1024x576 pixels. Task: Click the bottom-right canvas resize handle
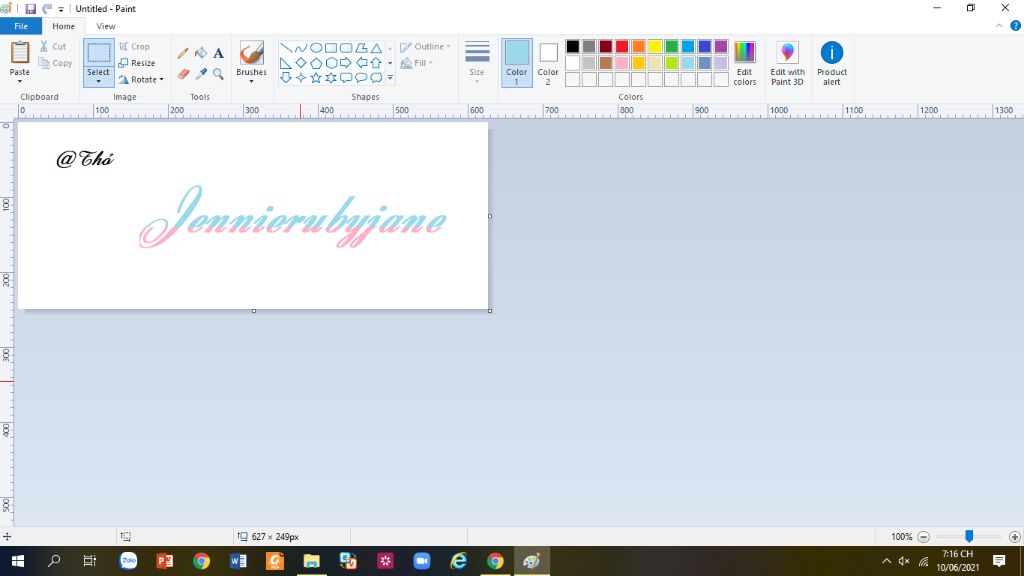coord(490,311)
